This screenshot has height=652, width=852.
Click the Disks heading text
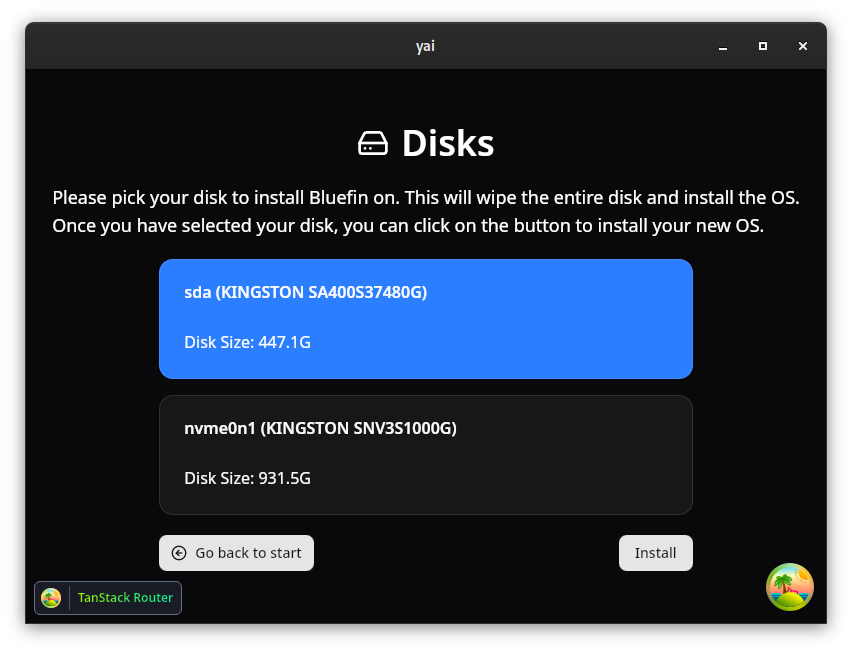(448, 143)
